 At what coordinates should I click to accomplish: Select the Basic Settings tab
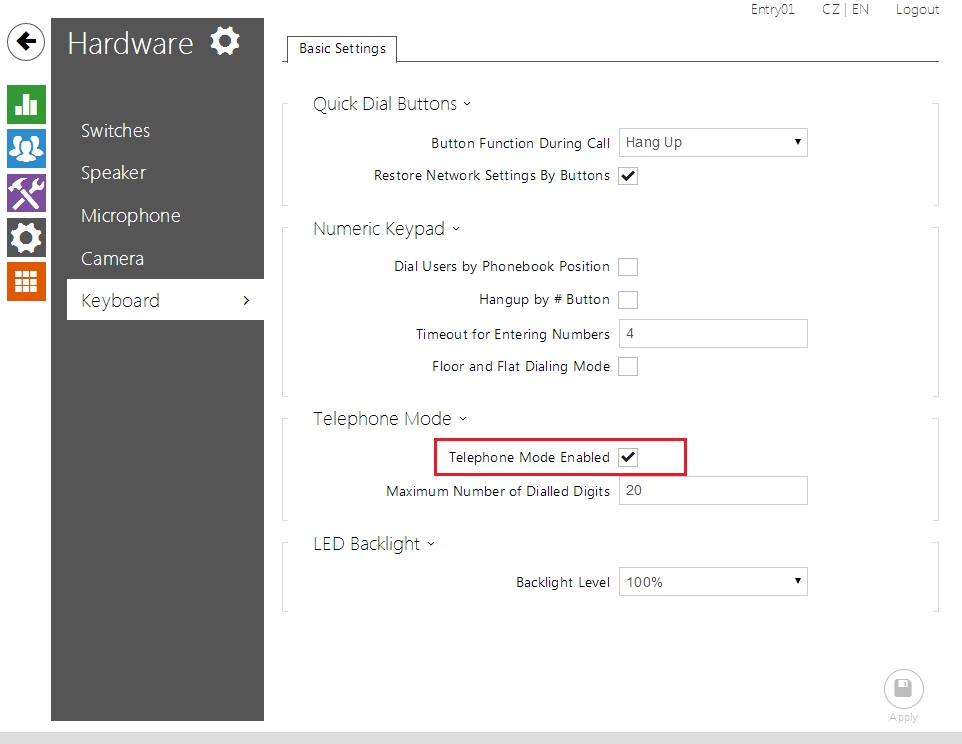coord(342,49)
